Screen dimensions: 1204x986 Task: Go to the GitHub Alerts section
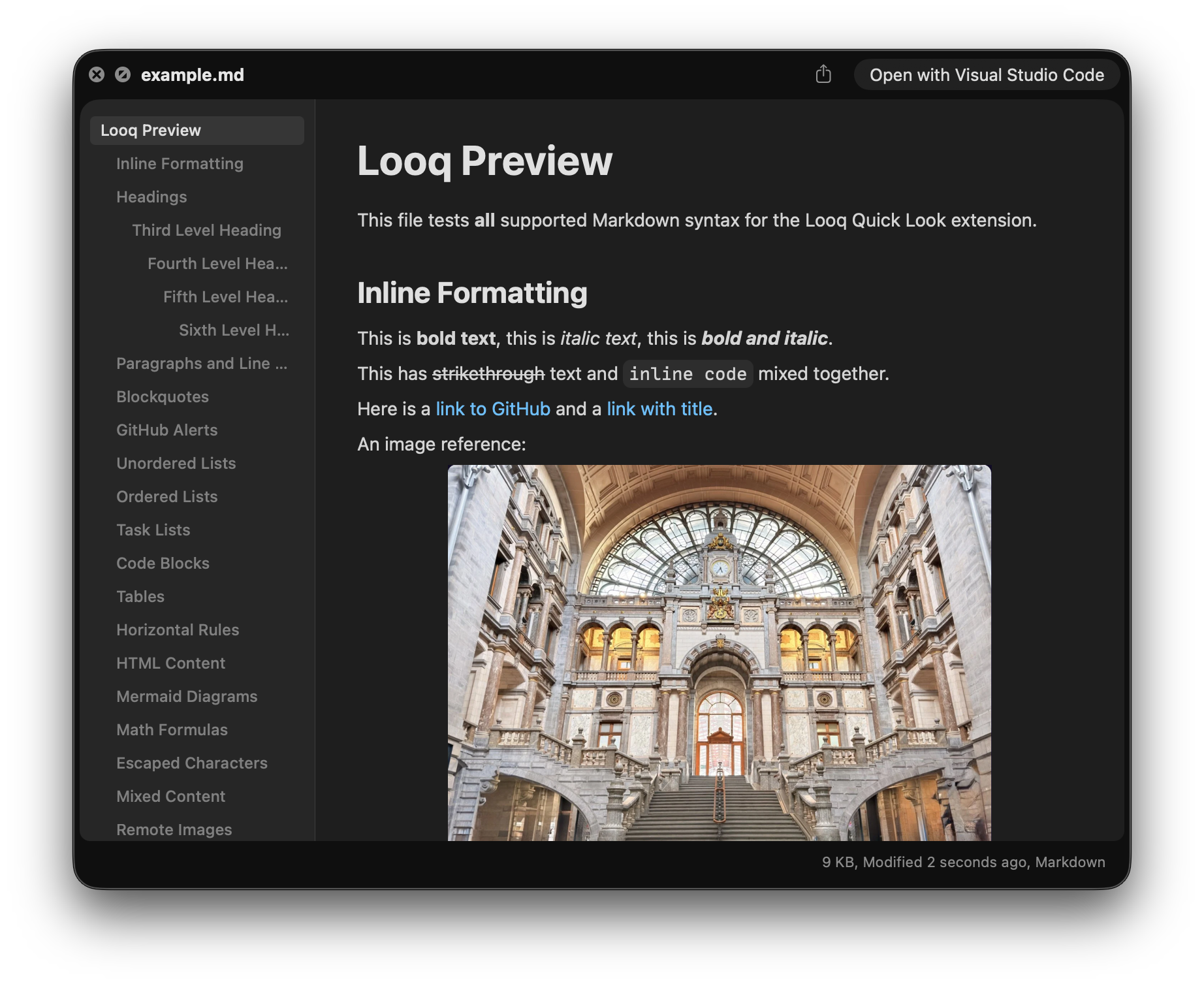point(167,430)
